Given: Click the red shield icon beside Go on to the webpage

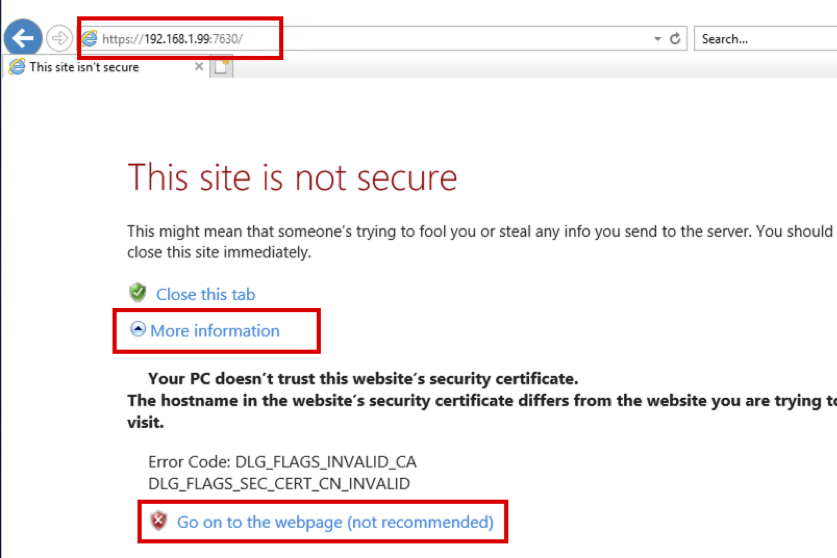Looking at the screenshot, I should click(158, 521).
